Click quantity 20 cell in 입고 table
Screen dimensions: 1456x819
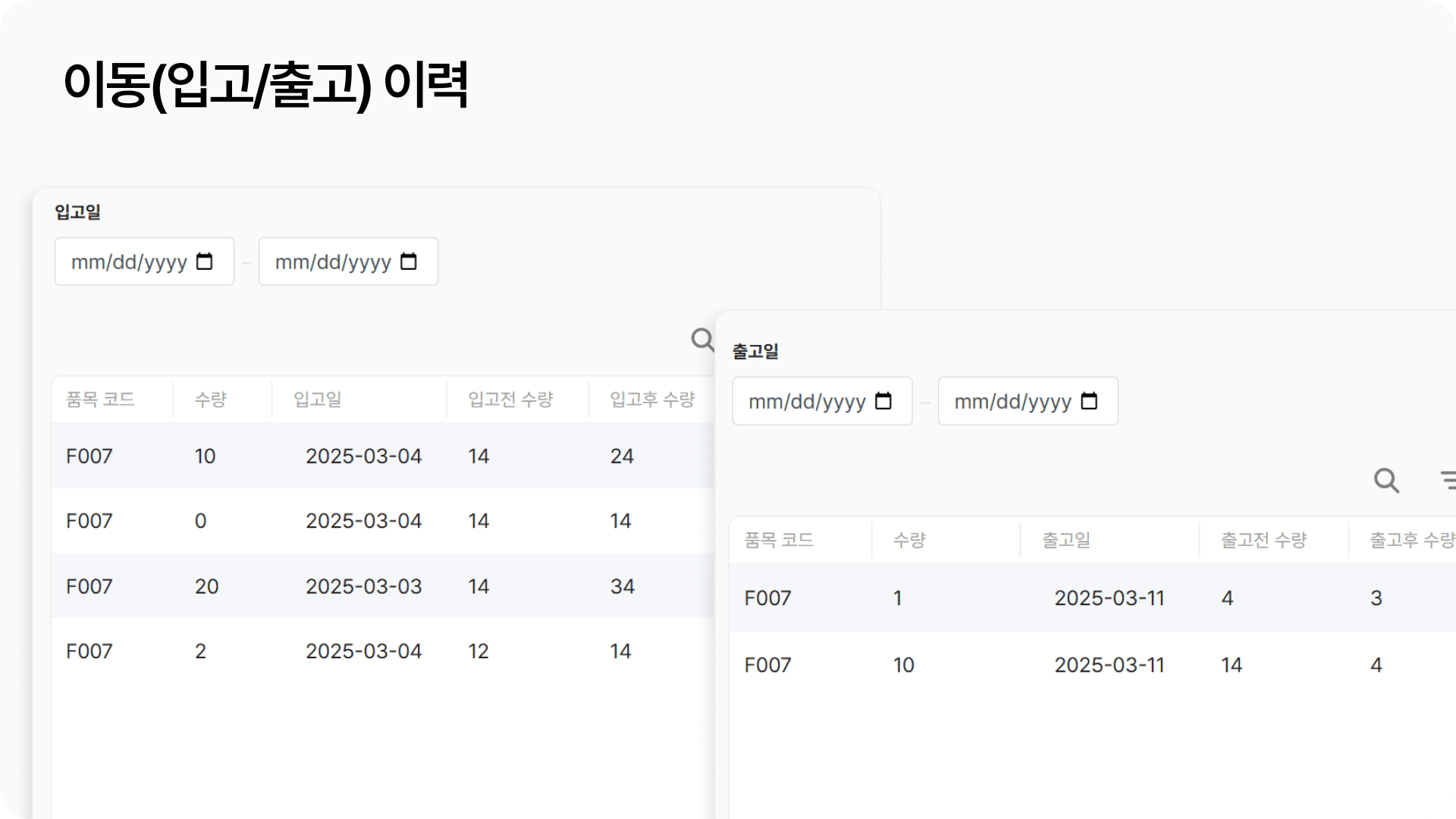click(206, 586)
